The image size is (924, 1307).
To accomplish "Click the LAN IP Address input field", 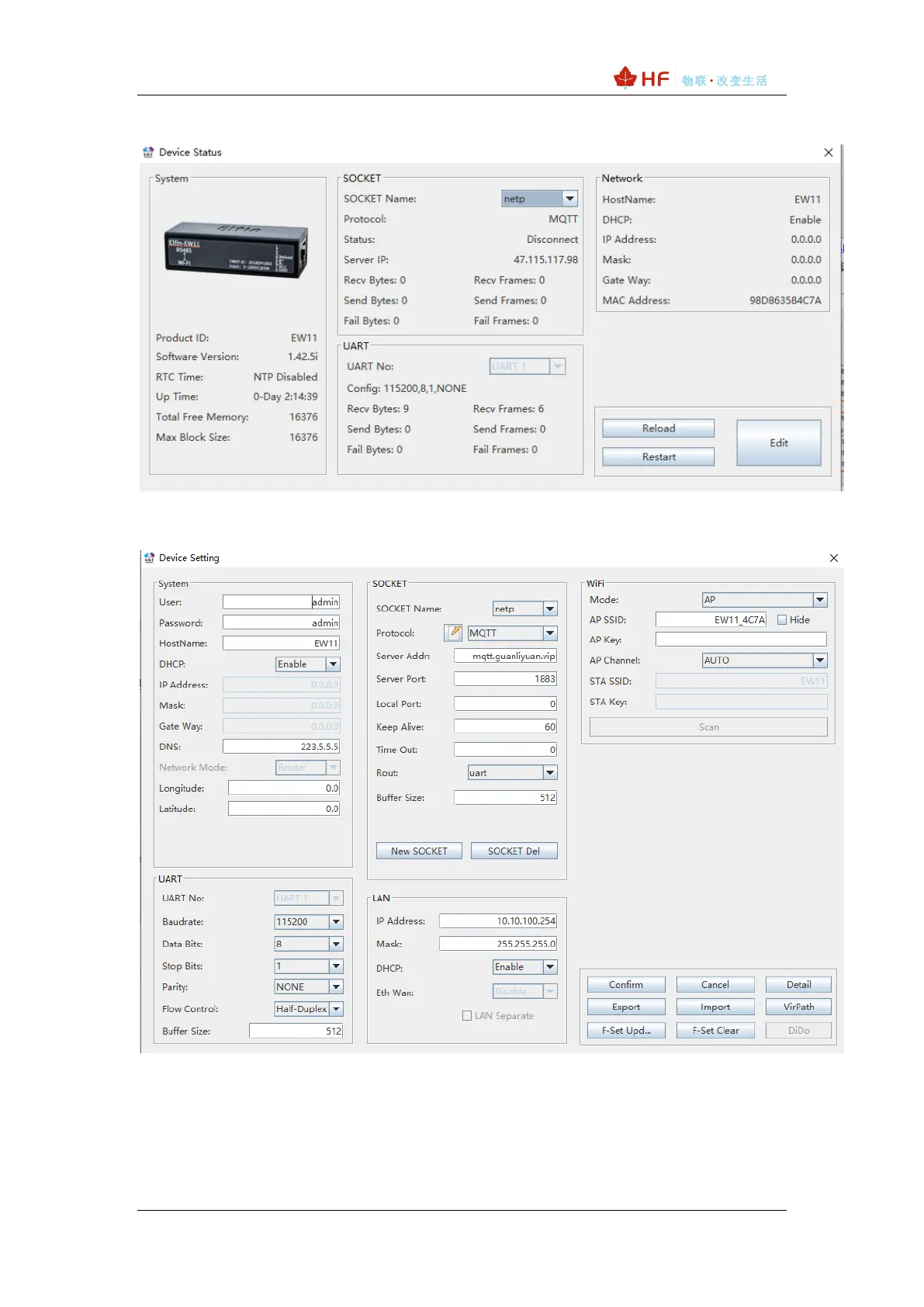I will tap(498, 921).
